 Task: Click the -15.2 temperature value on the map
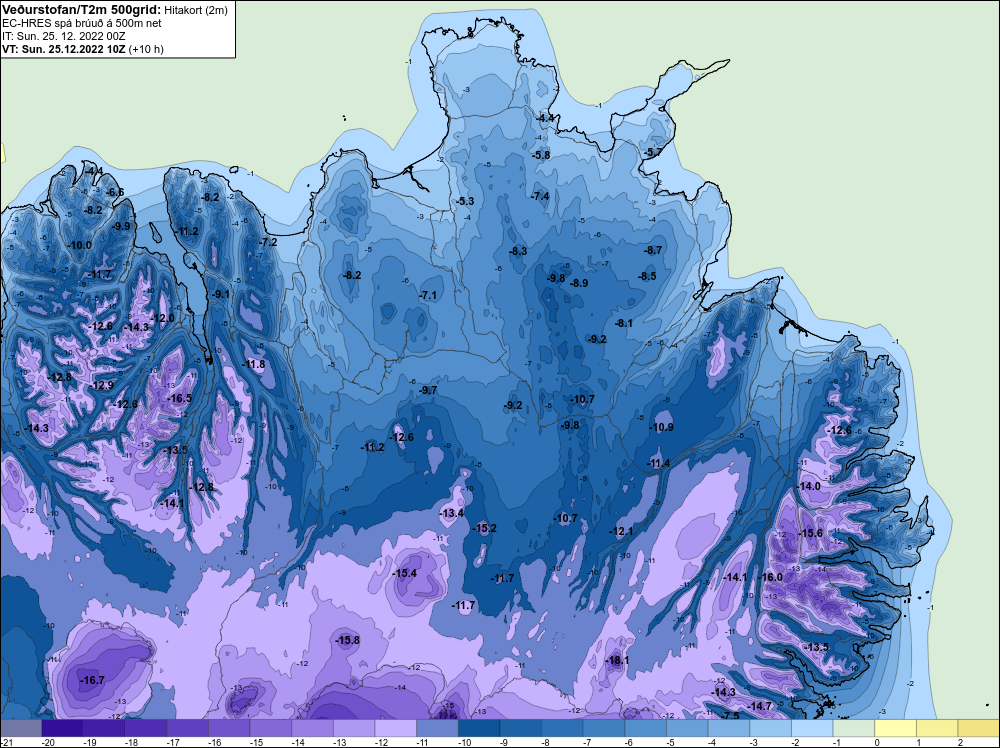pyautogui.click(x=484, y=528)
